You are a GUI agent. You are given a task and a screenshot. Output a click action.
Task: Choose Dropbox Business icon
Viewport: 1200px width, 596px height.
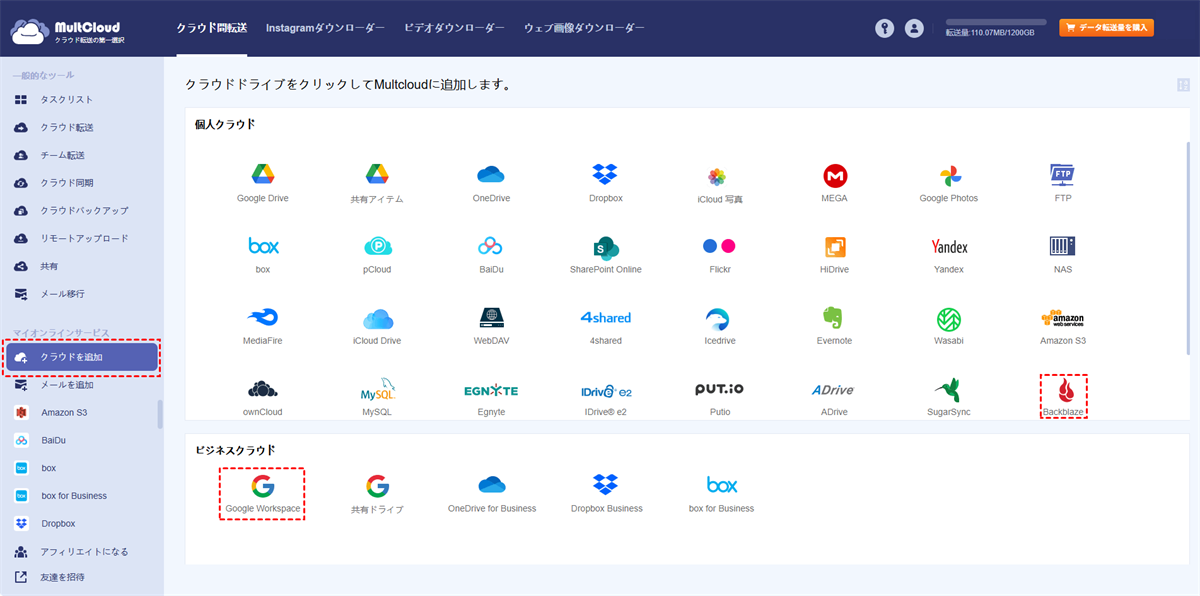pyautogui.click(x=605, y=485)
